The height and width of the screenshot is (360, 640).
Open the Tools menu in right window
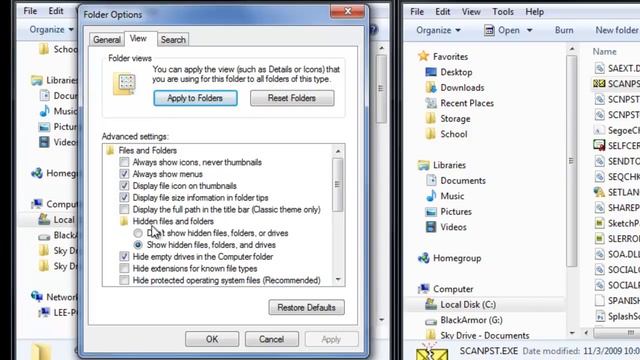coord(503,12)
